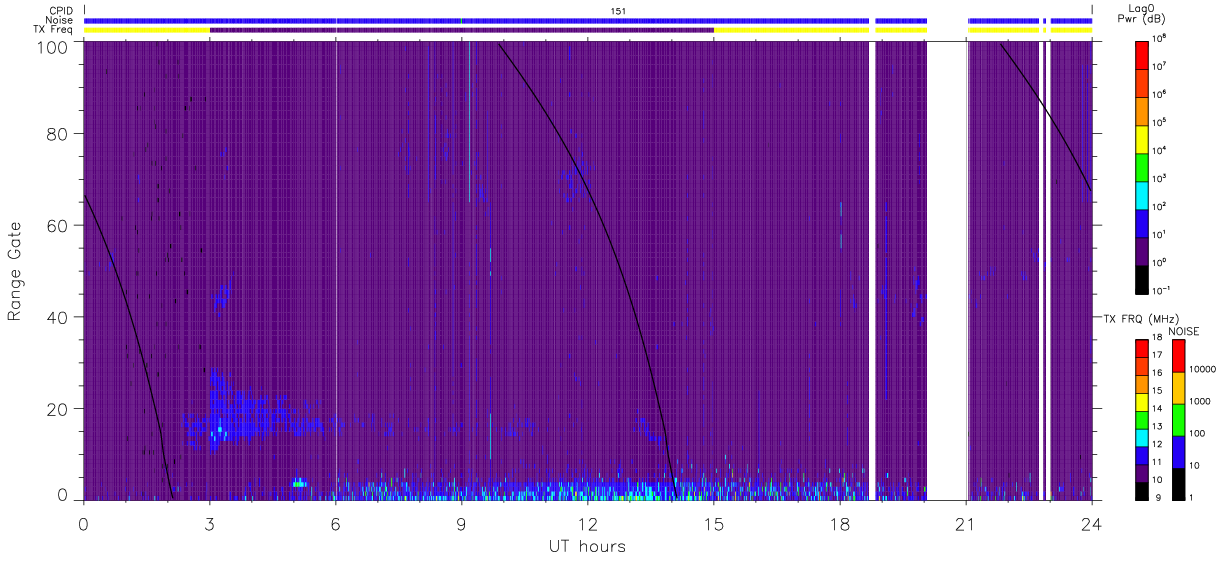Click the yellow TX Freq bar segment before hour 3
Viewport: 1228px width, 567px height.
[147, 30]
